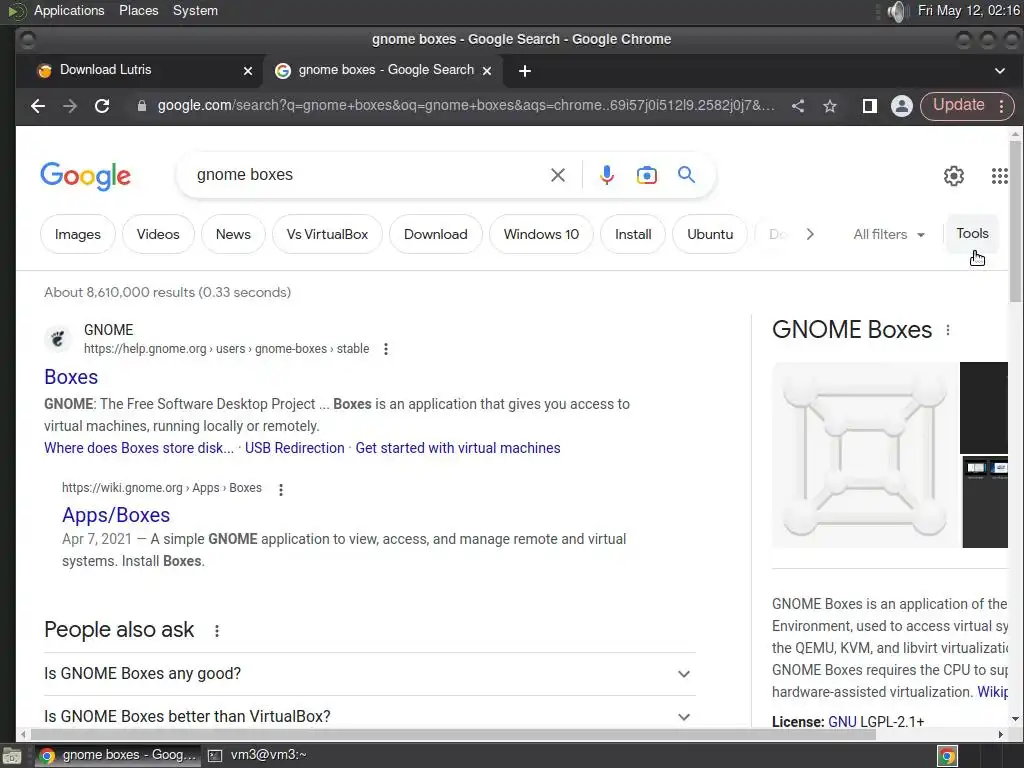This screenshot has height=768, width=1024.
Task: Open People also ask options menu
Action: pos(217,630)
